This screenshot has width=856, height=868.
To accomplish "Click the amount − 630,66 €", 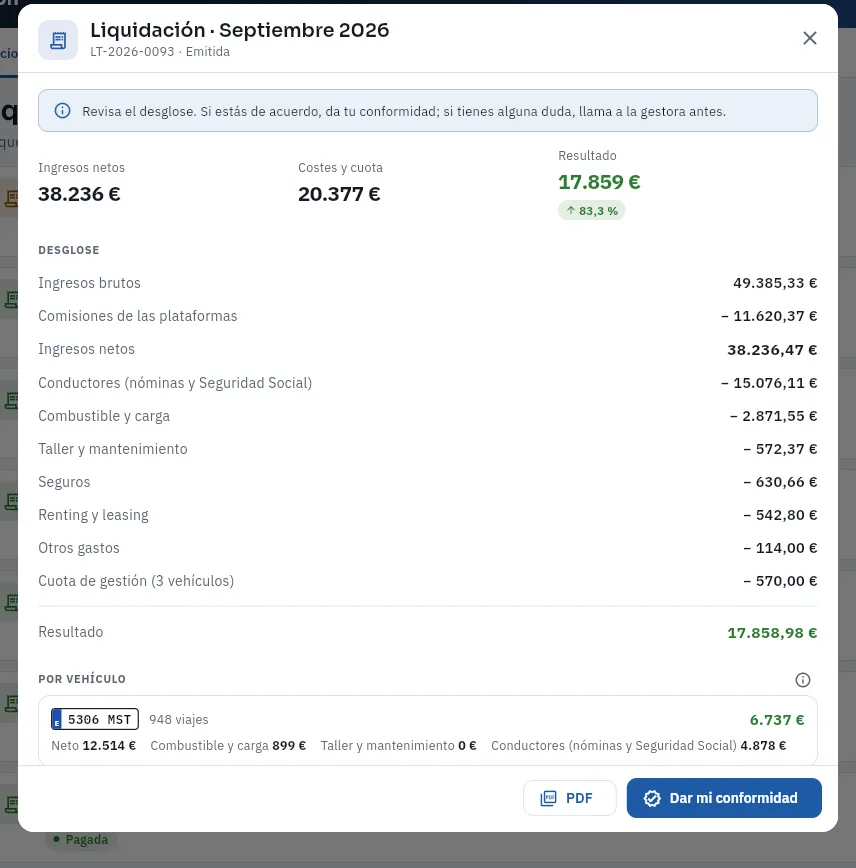I will point(780,482).
